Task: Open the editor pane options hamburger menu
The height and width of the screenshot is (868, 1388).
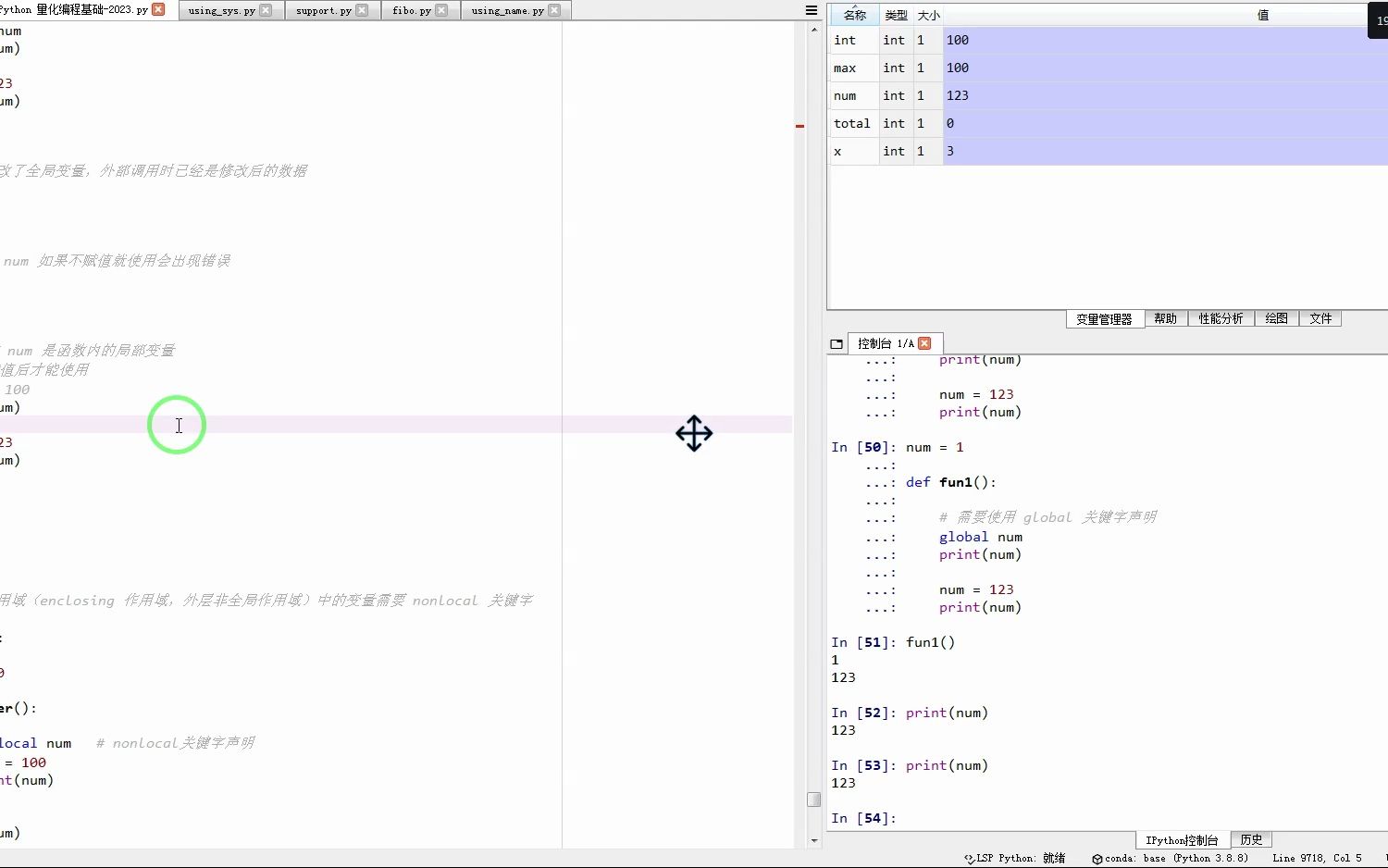Action: [x=812, y=10]
